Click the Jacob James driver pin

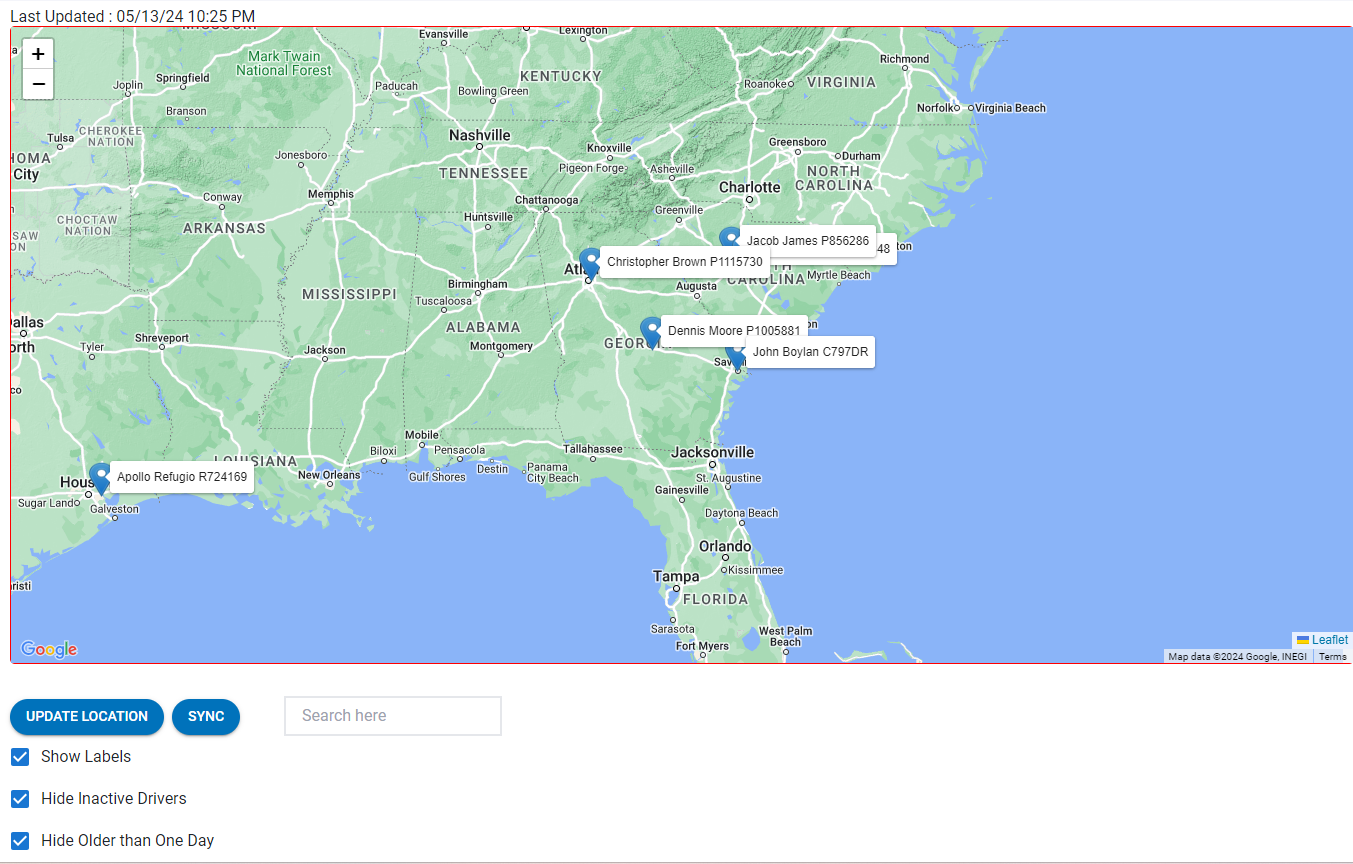(x=730, y=240)
